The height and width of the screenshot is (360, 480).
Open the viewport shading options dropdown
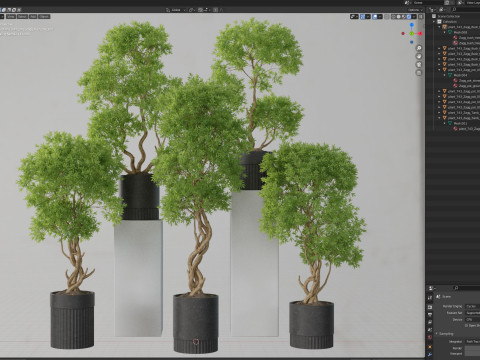pyautogui.click(x=414, y=17)
